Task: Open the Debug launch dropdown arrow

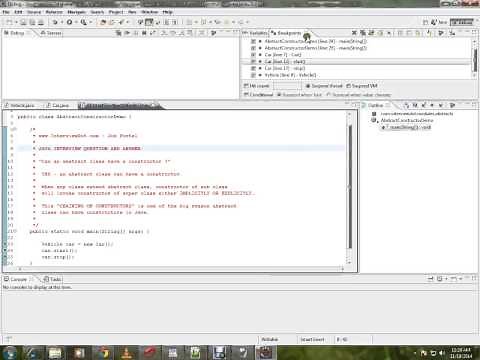Action: tap(62, 22)
